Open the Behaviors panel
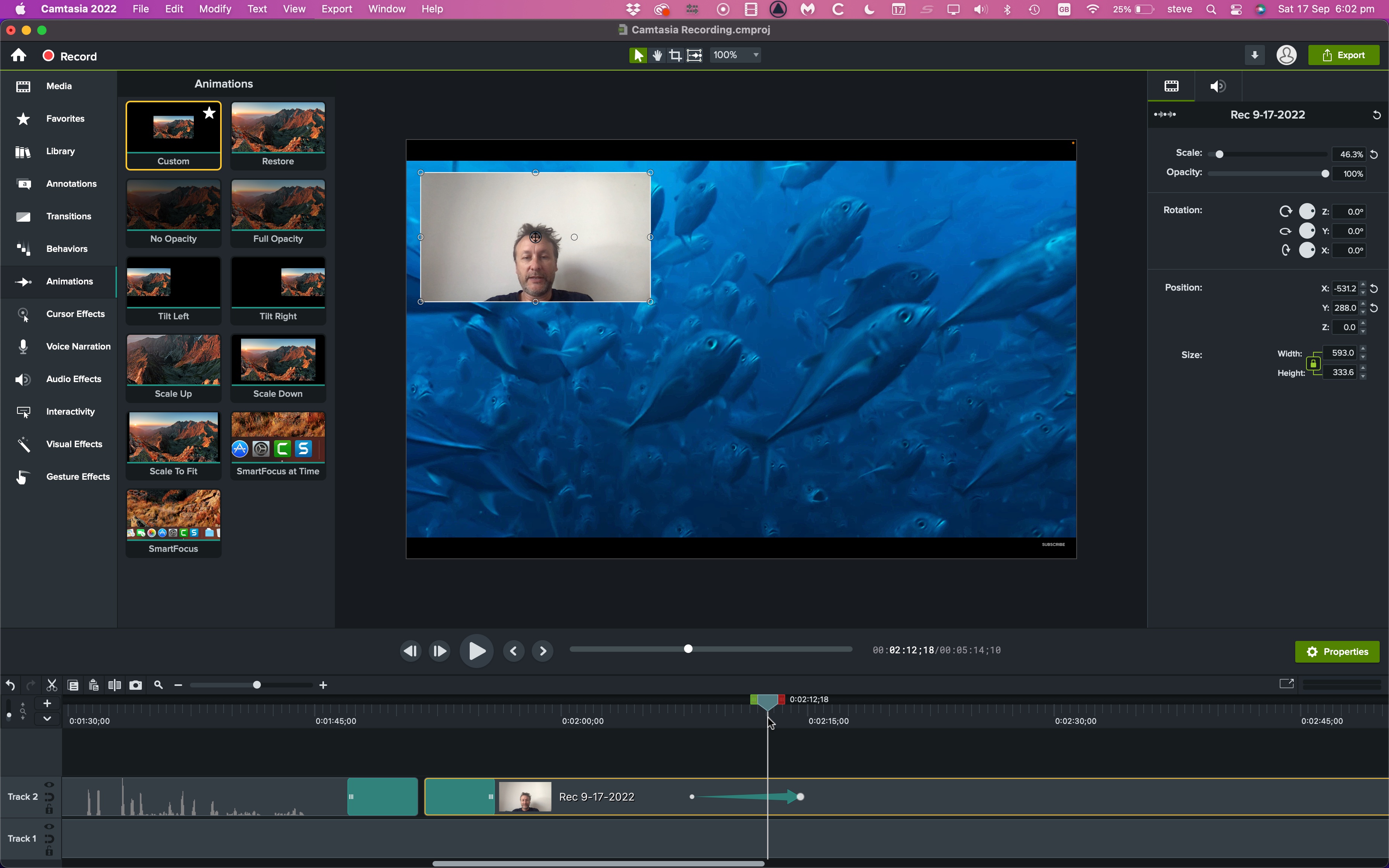 [66, 248]
